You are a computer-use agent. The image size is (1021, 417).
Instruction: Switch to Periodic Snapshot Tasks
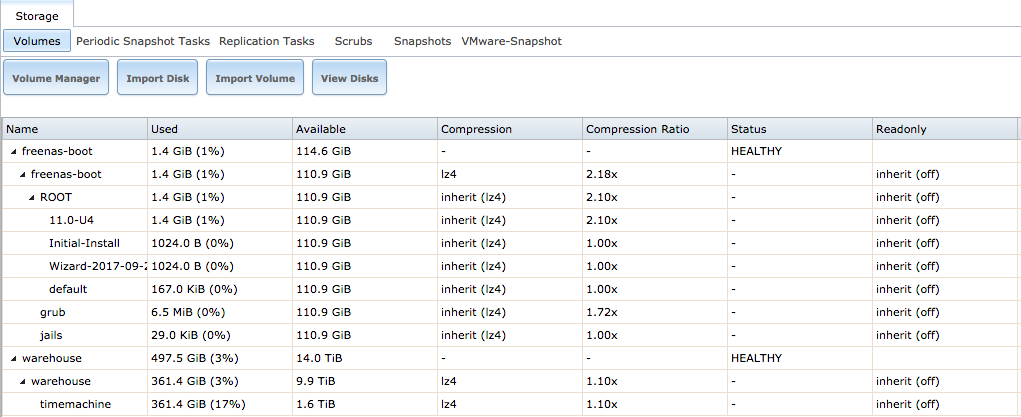coord(143,41)
